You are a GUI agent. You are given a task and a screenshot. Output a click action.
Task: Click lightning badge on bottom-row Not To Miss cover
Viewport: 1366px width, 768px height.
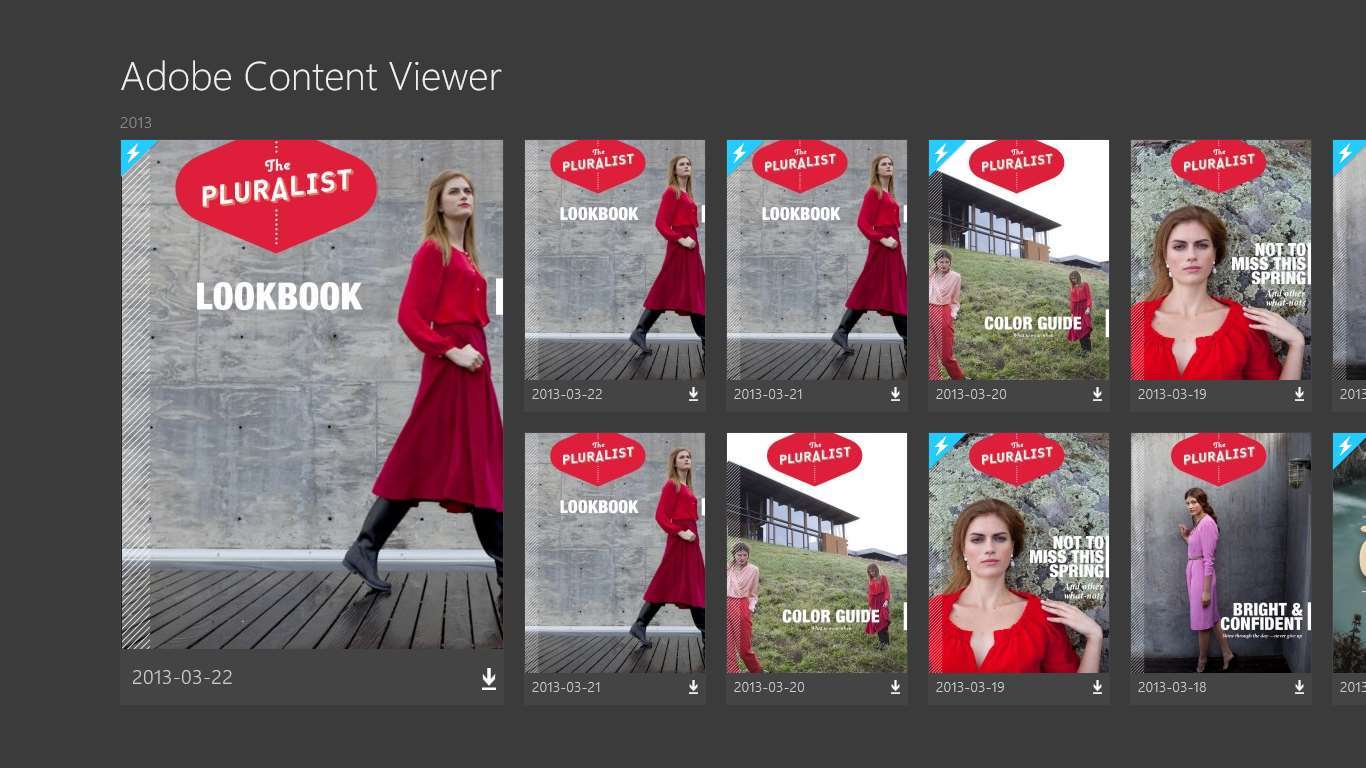(x=940, y=445)
